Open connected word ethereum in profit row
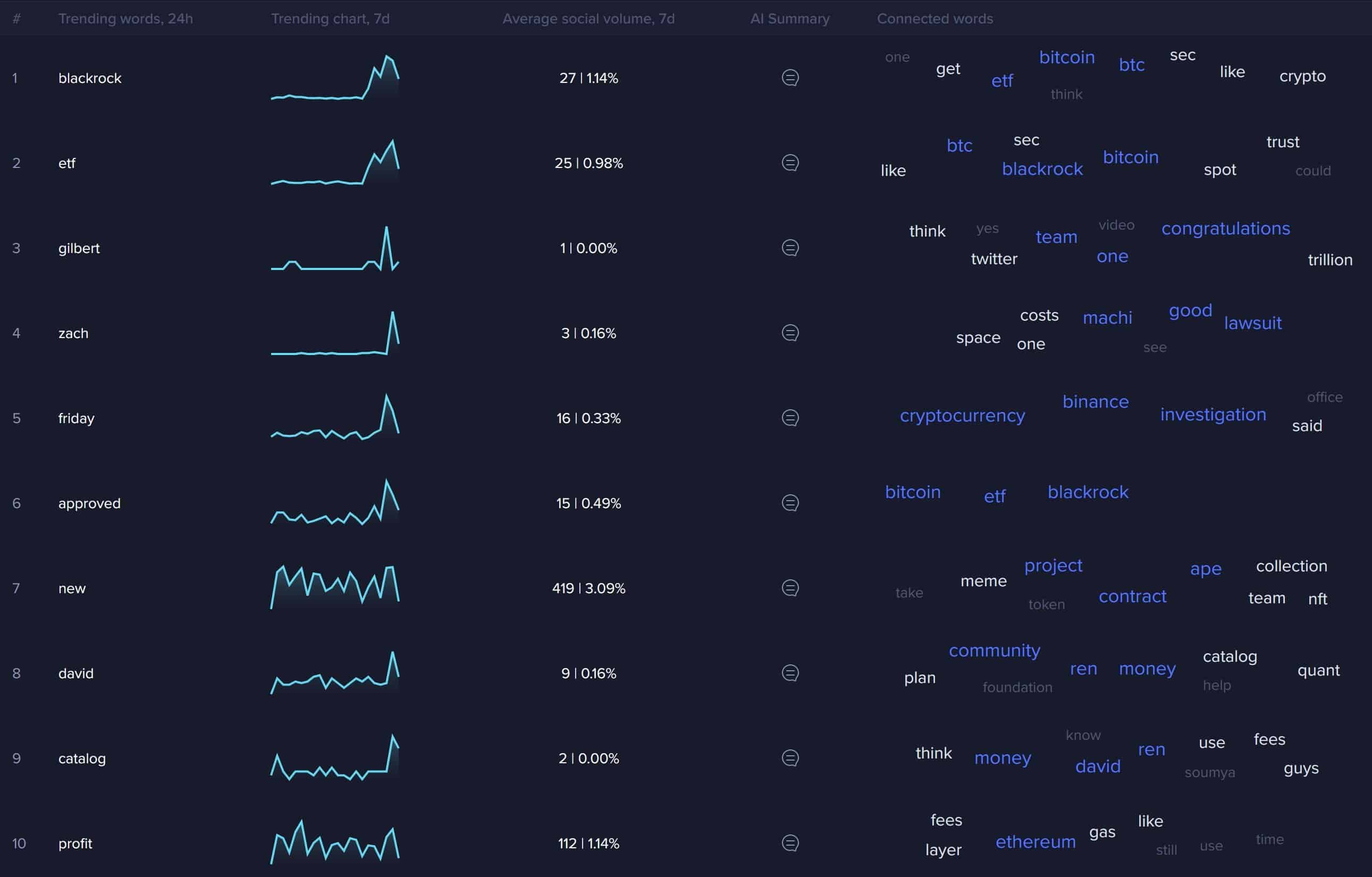The width and height of the screenshot is (1372, 877). (x=1036, y=842)
